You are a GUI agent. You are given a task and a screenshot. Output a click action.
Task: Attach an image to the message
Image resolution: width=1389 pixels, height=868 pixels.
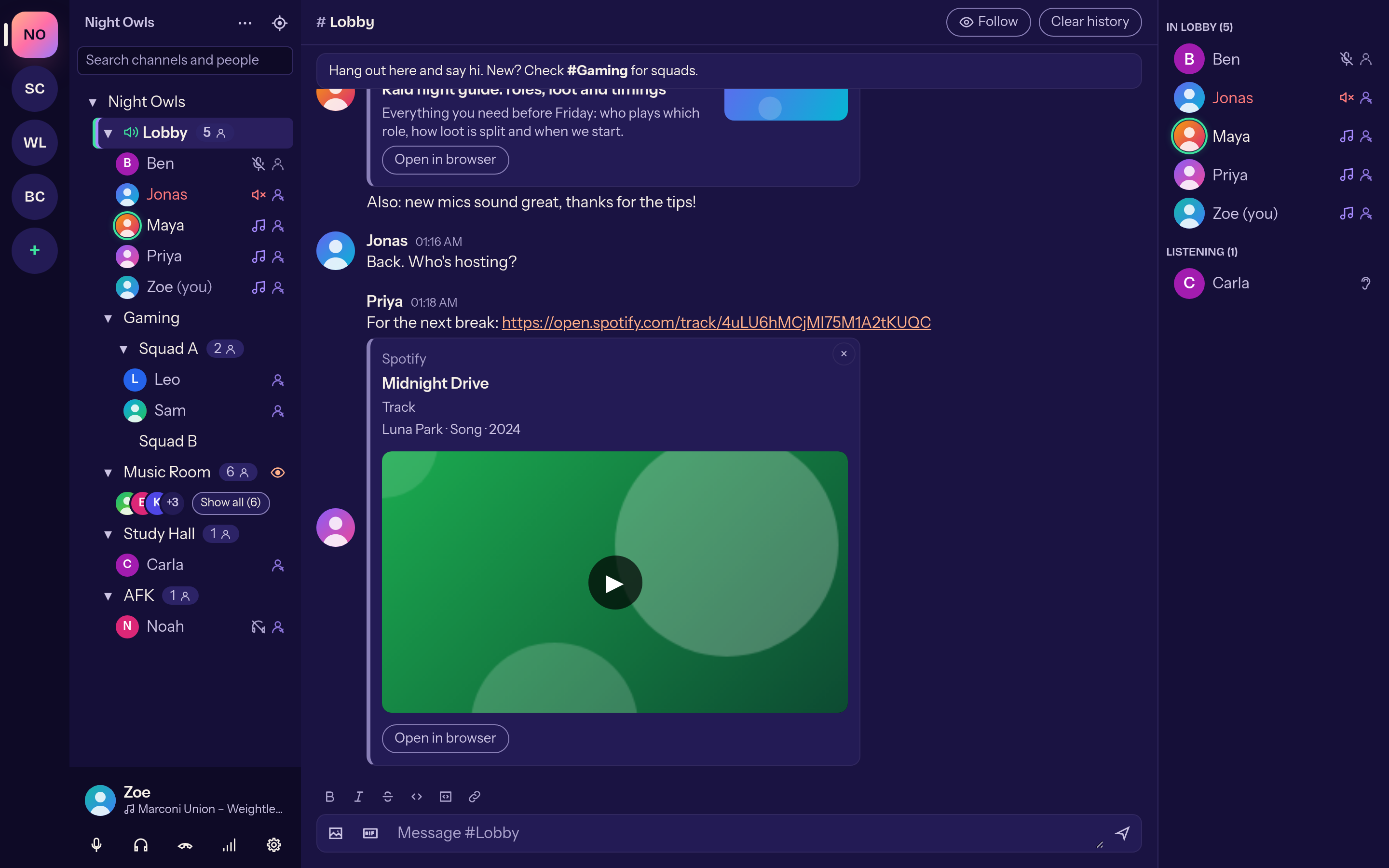(x=336, y=833)
